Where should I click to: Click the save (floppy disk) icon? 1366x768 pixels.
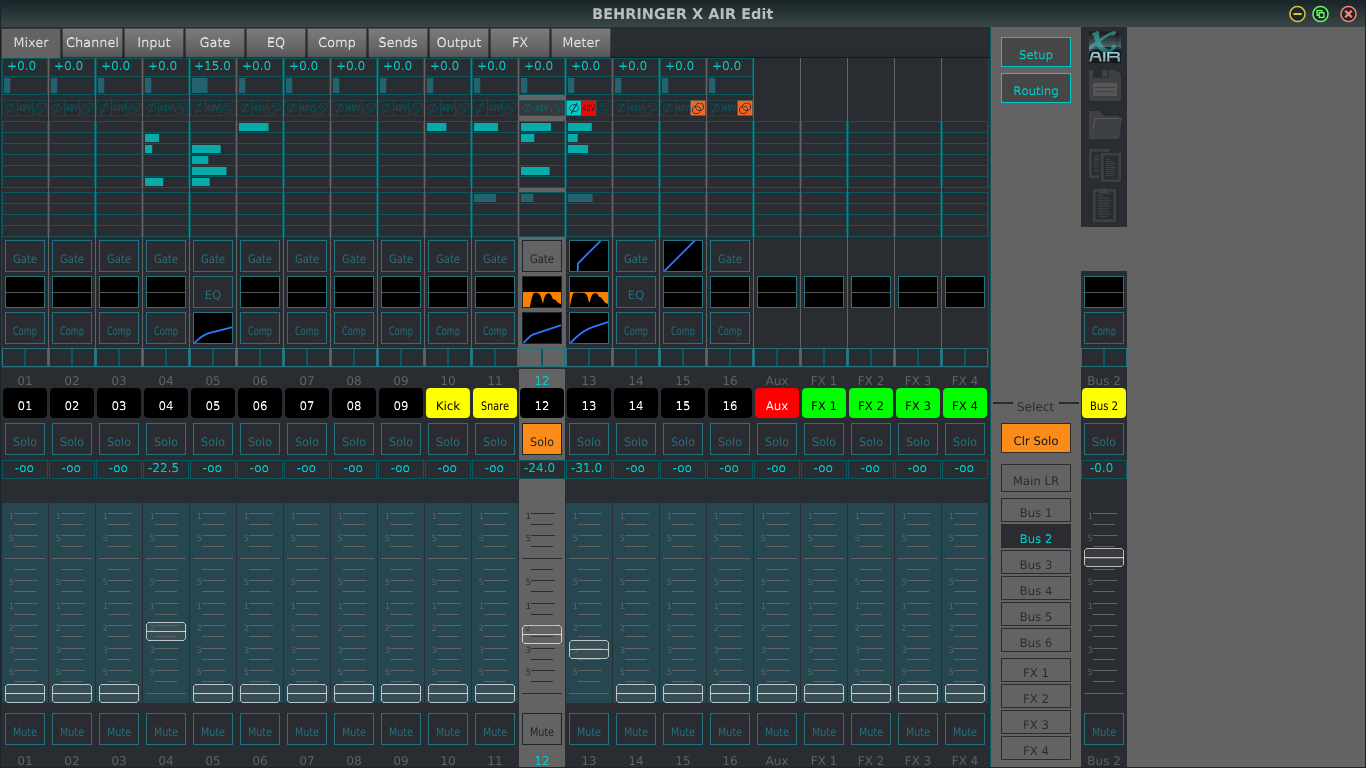tap(1104, 86)
